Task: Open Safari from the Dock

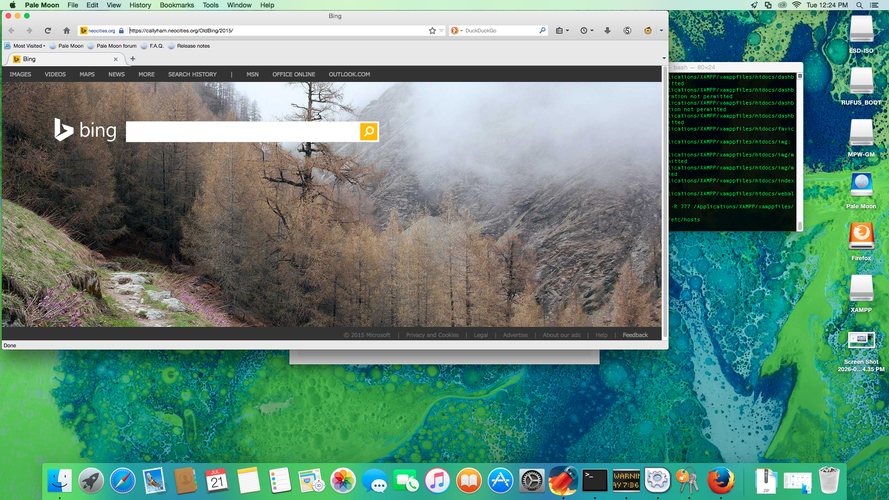Action: point(122,481)
